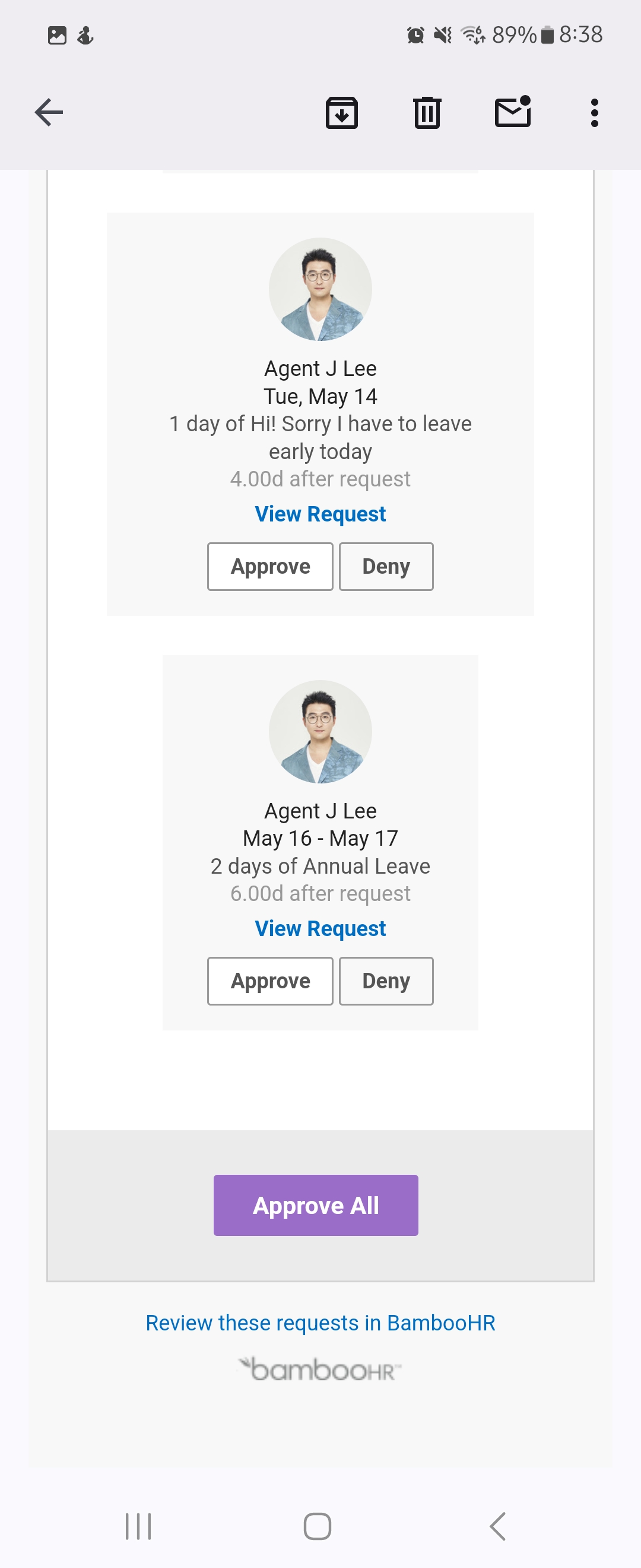
Task: Tap the alarm icon in the status bar
Action: 415,35
